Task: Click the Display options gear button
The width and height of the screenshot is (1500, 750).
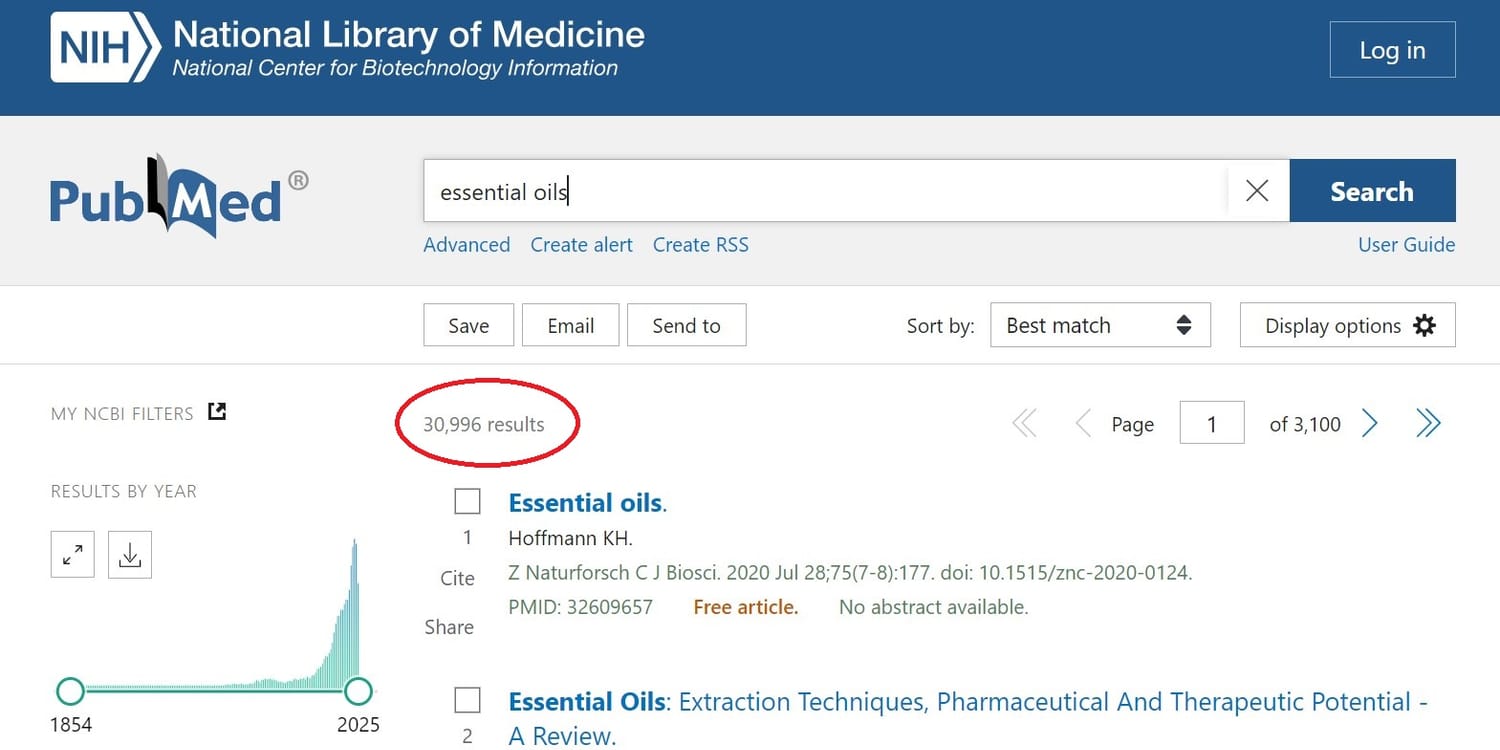Action: pyautogui.click(x=1347, y=326)
